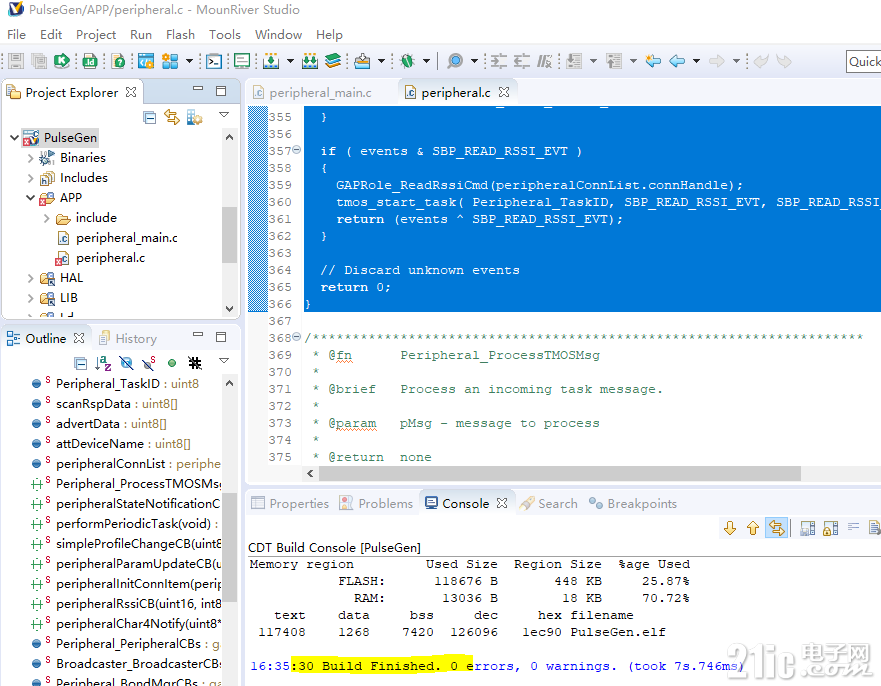Screen dimensions: 881x686
Task: Click the editor horizontal scrollbar
Action: pos(560,474)
